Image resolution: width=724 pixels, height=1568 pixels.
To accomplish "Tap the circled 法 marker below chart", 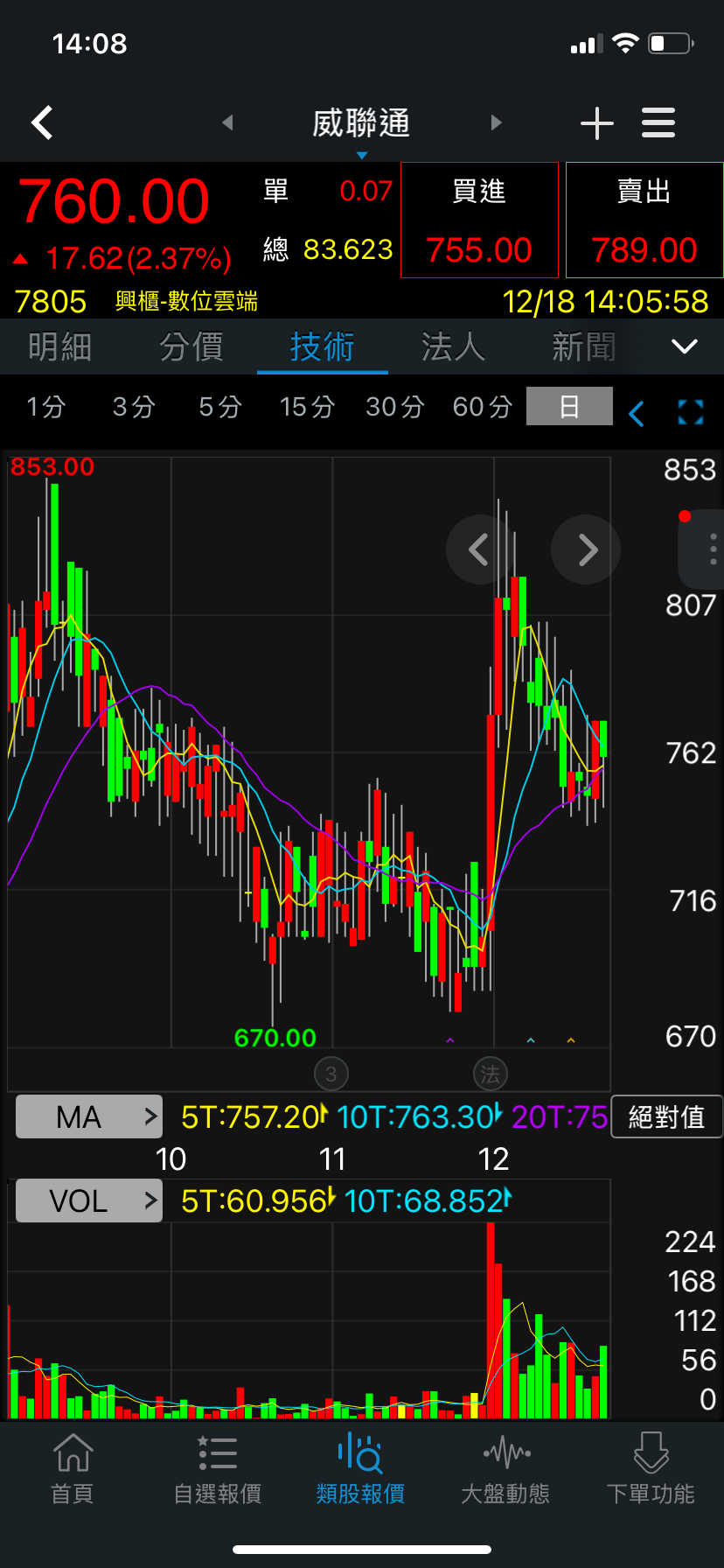I will pos(491,1074).
